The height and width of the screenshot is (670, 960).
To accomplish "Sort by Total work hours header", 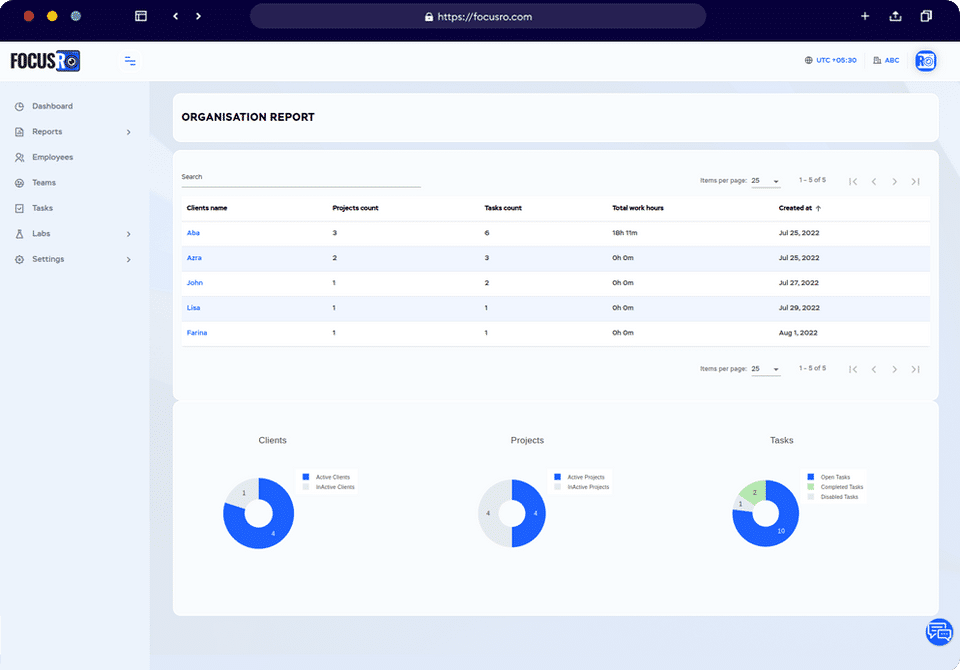I will (637, 208).
